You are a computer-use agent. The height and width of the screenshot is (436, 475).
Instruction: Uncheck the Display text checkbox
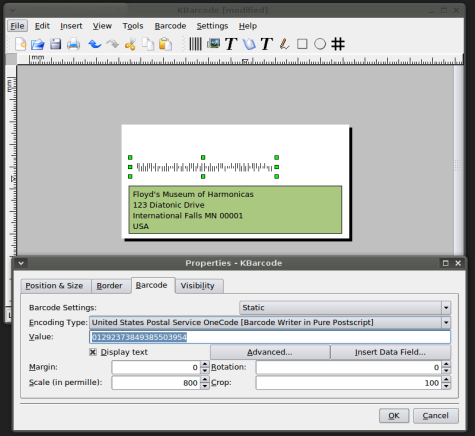click(x=93, y=352)
